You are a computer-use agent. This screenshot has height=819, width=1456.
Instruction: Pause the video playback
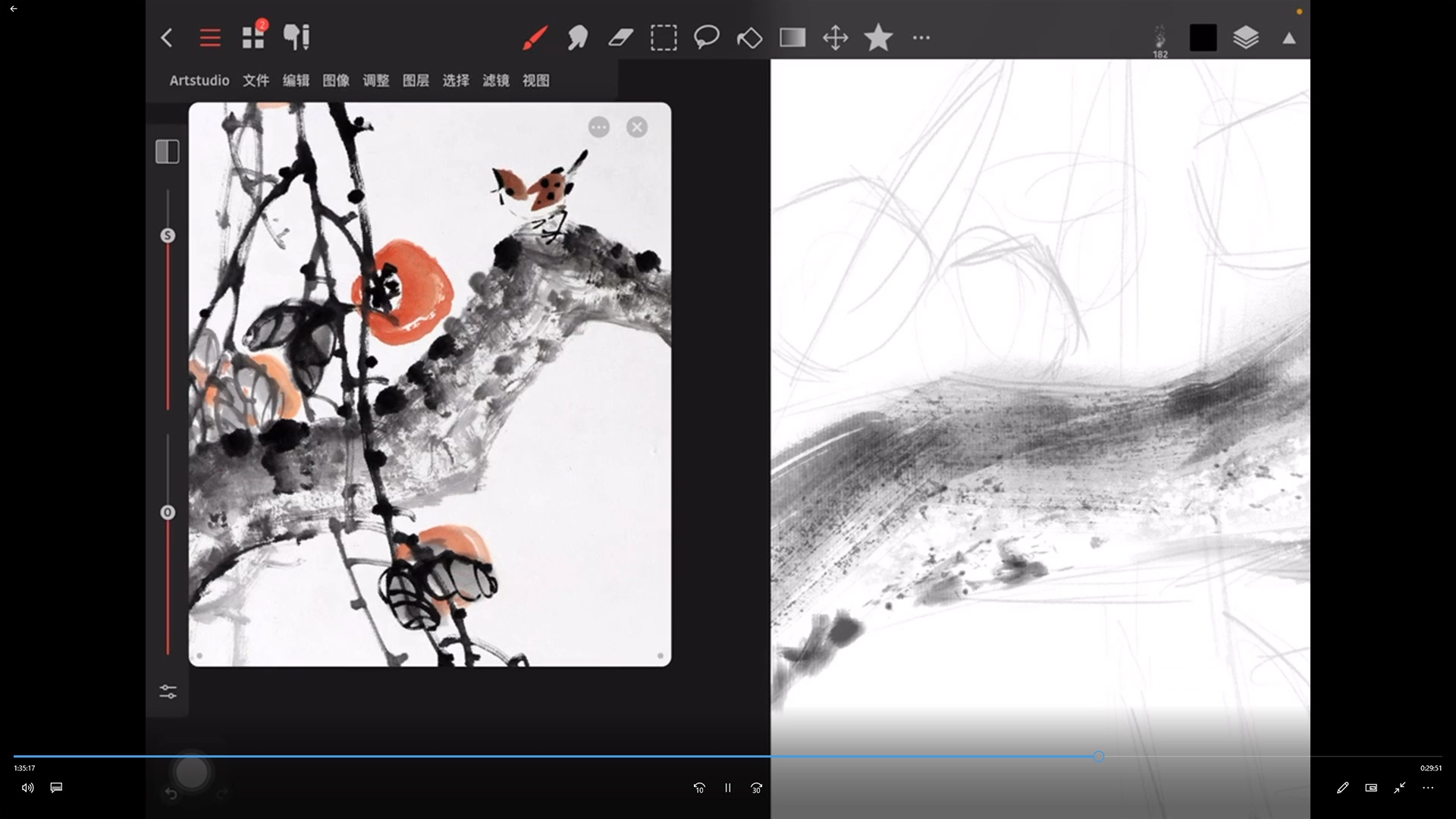click(x=727, y=788)
